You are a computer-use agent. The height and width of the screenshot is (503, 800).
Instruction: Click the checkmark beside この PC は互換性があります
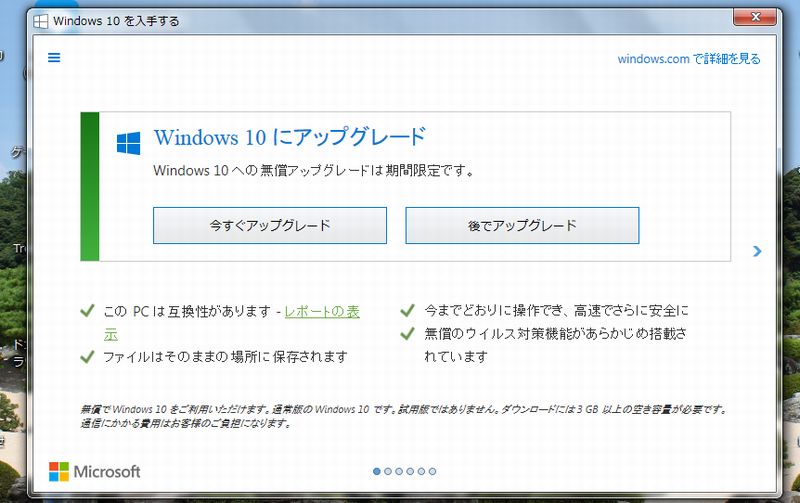point(87,311)
